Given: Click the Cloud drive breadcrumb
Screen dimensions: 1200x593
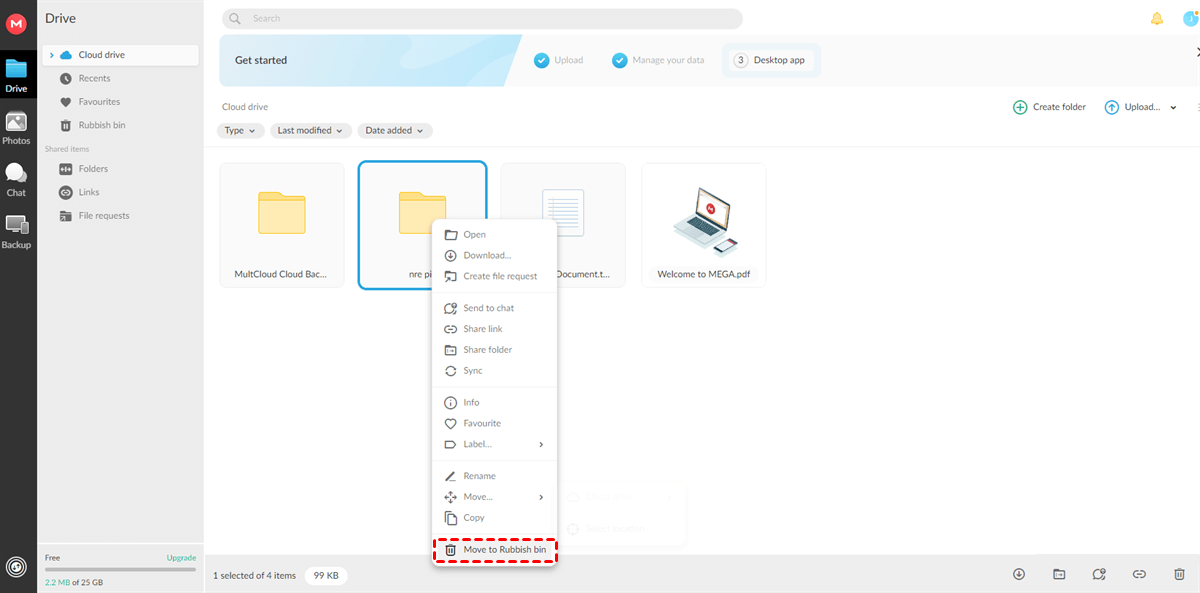Looking at the screenshot, I should tap(245, 107).
